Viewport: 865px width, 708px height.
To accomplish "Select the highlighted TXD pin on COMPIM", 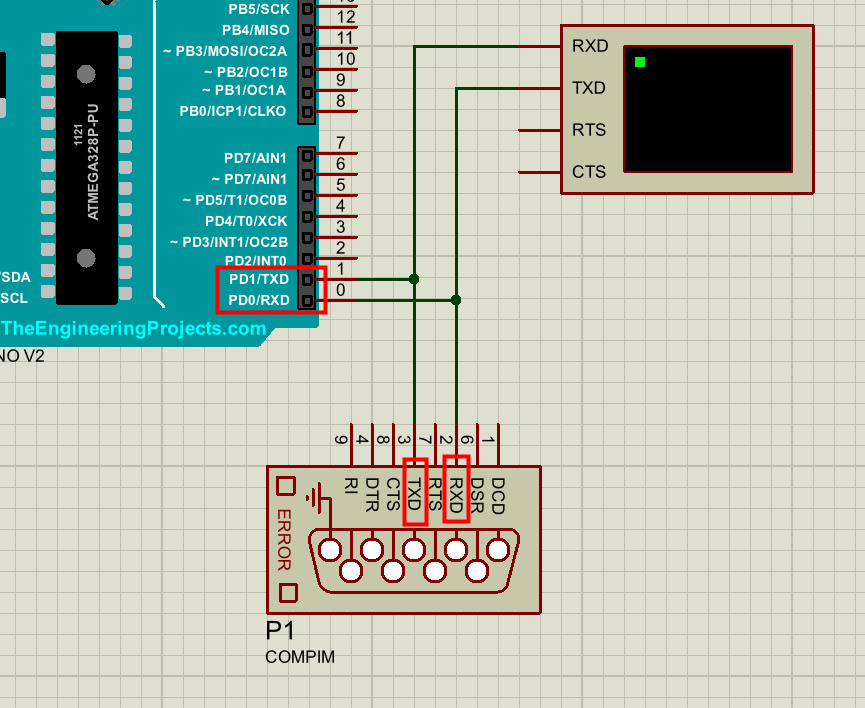I will (x=415, y=492).
